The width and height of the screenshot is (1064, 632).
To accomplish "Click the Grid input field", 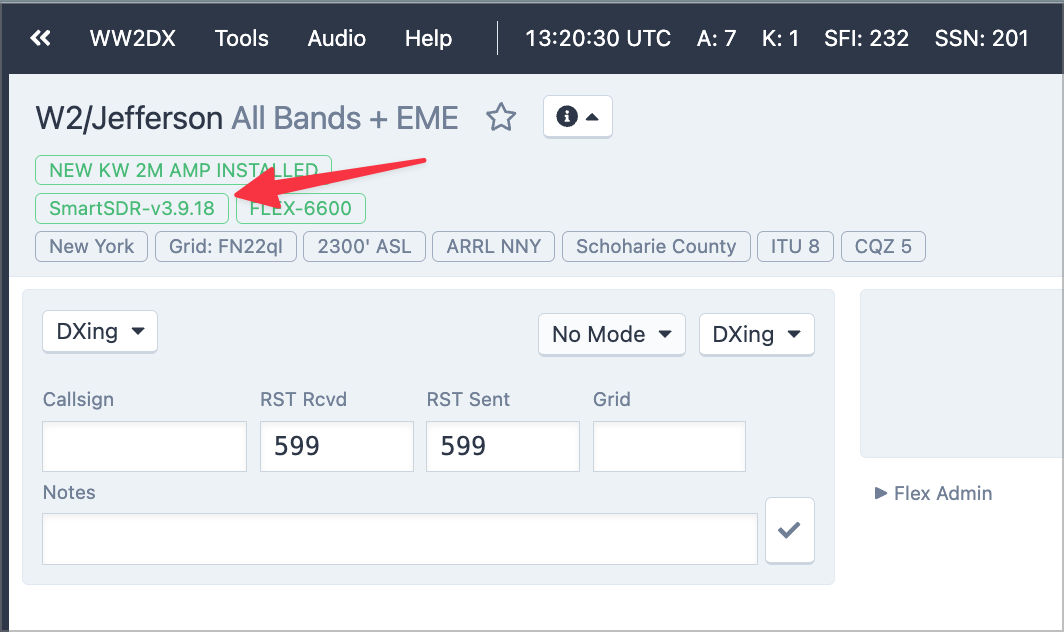I will click(x=669, y=446).
